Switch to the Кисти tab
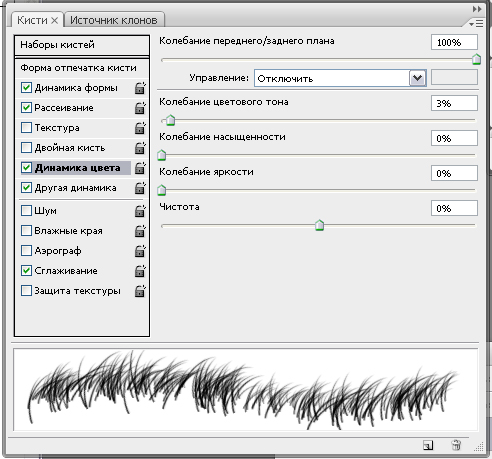 click(x=32, y=20)
